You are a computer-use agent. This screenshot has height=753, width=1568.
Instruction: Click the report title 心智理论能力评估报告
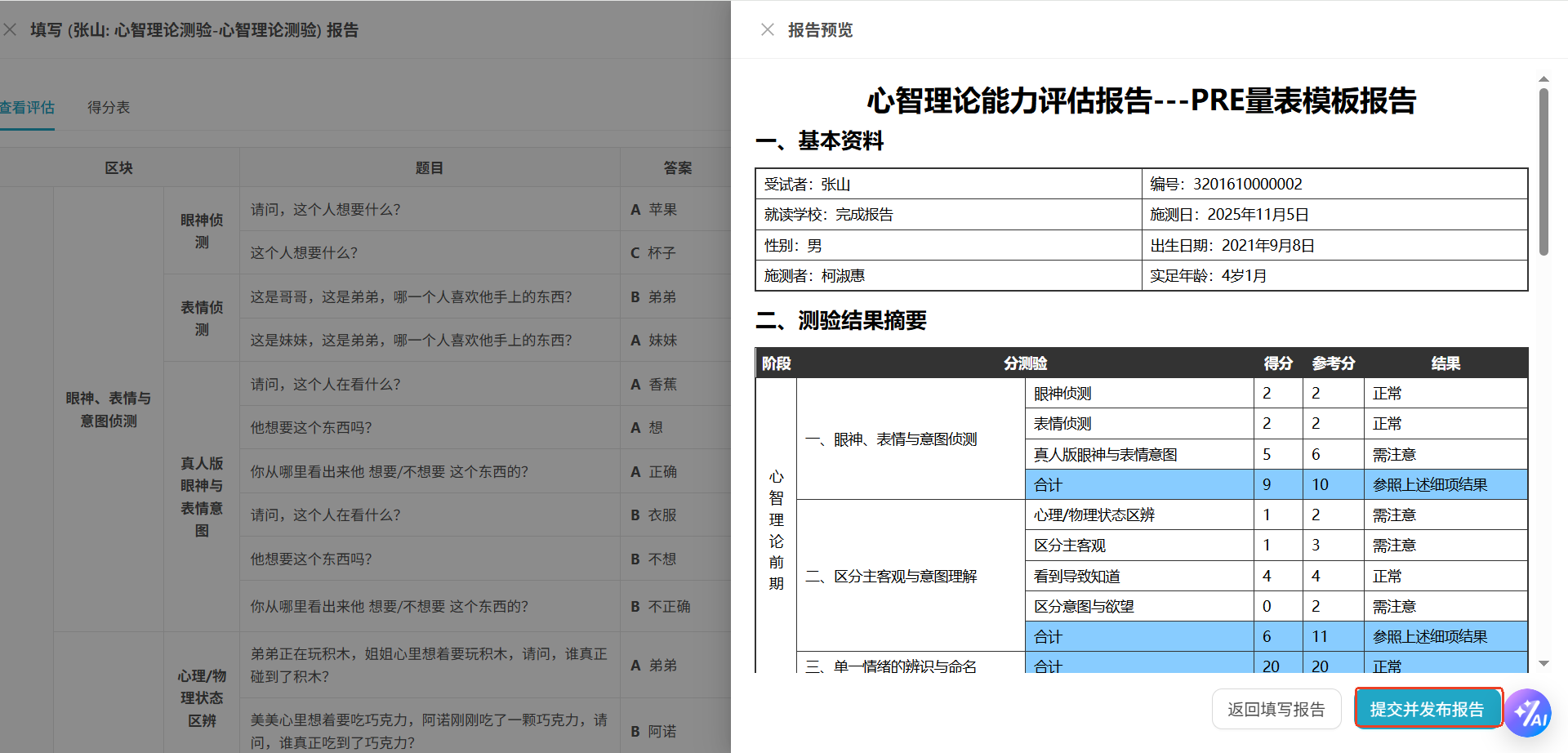(x=1142, y=101)
